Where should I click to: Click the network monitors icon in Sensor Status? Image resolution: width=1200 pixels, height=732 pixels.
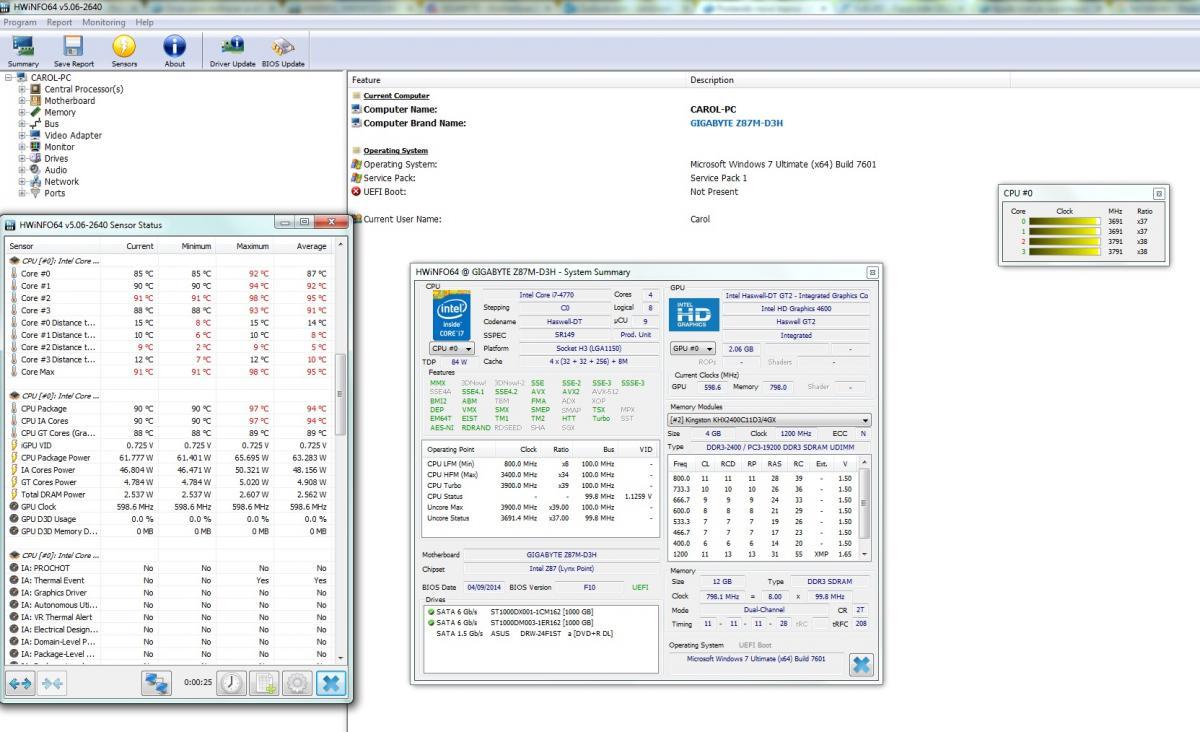click(156, 683)
